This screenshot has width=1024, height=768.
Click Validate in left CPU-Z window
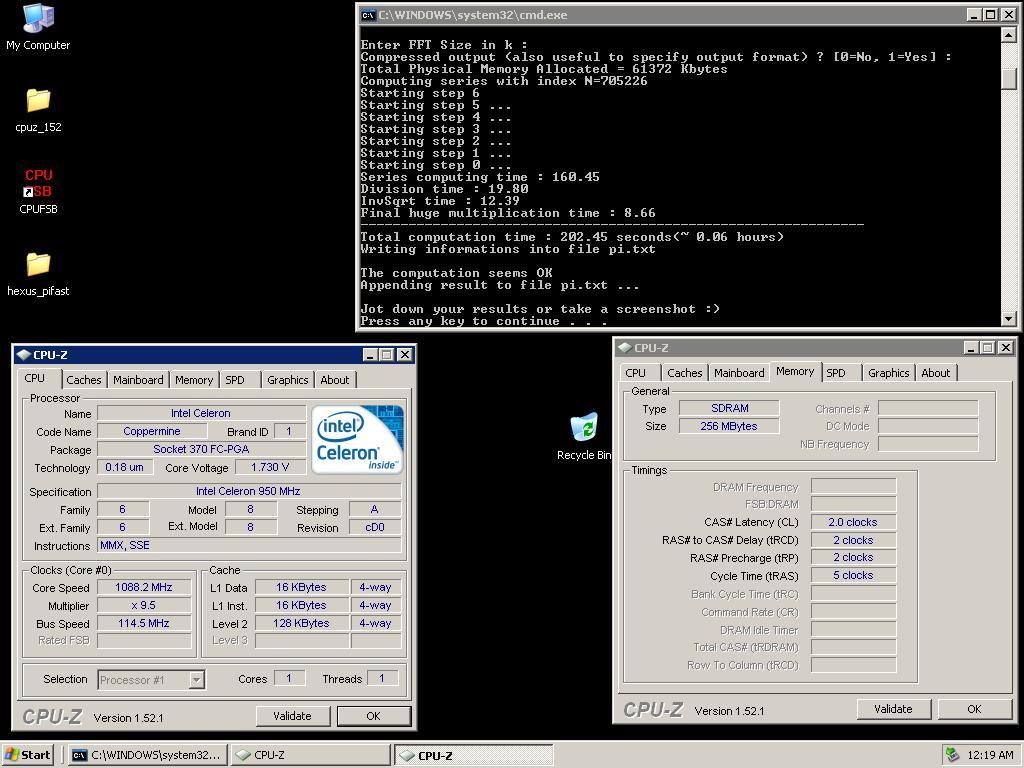(x=292, y=716)
